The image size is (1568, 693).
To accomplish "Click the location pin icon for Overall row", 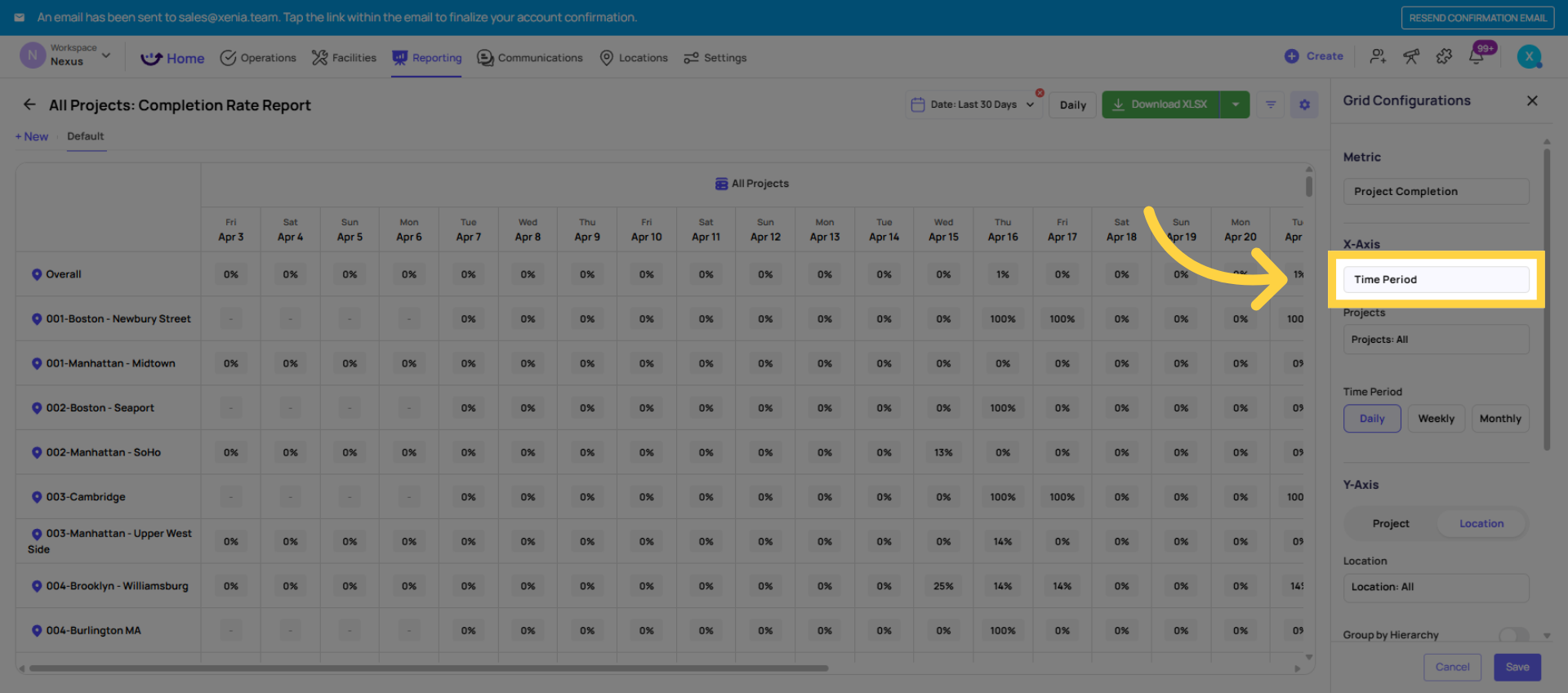I will pos(37,274).
